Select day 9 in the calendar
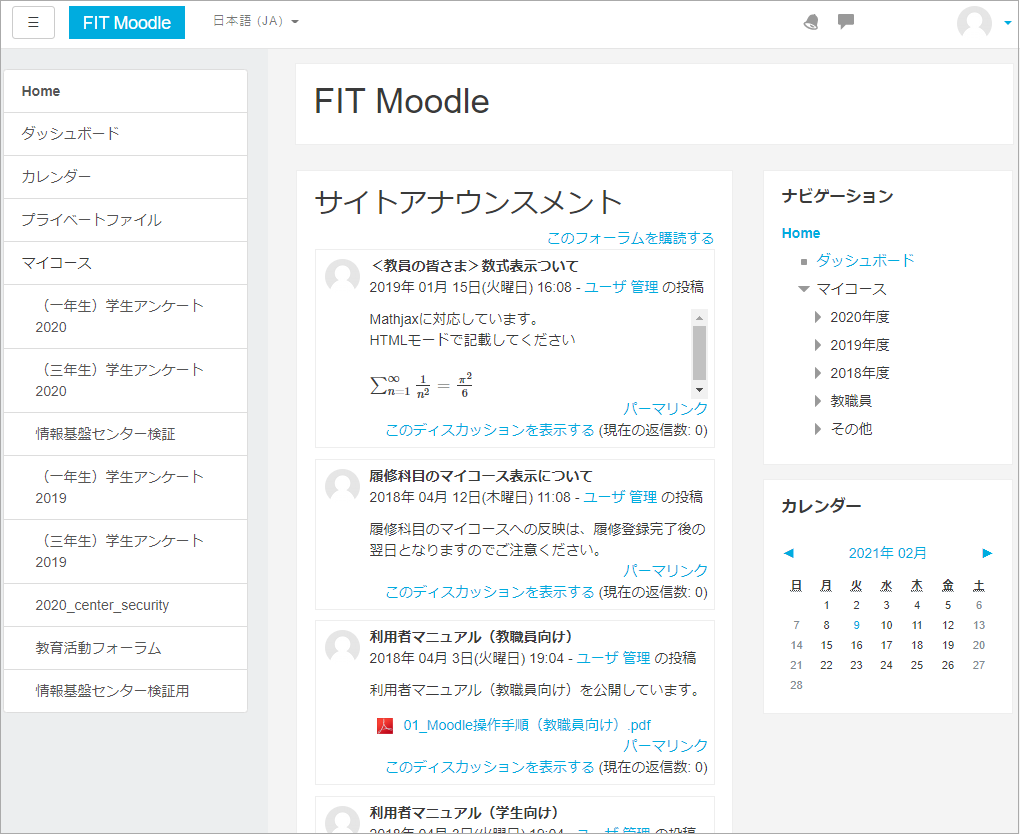 (x=857, y=625)
